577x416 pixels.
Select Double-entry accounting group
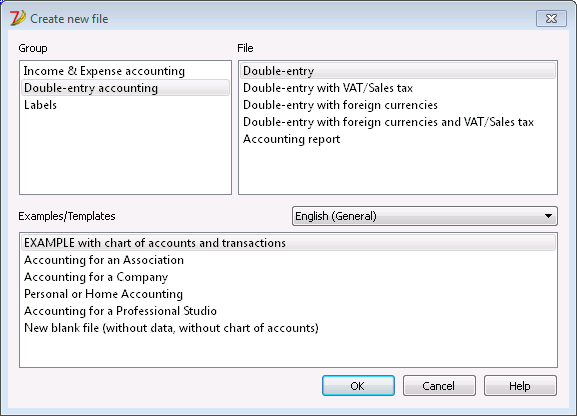point(125,88)
